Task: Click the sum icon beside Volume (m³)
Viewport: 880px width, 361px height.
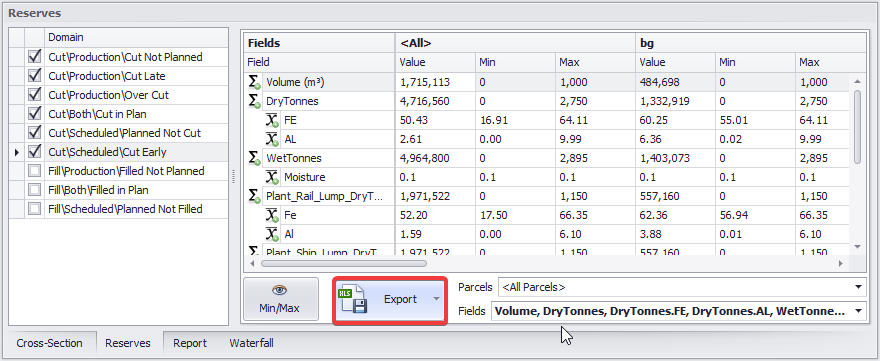Action: pos(255,83)
